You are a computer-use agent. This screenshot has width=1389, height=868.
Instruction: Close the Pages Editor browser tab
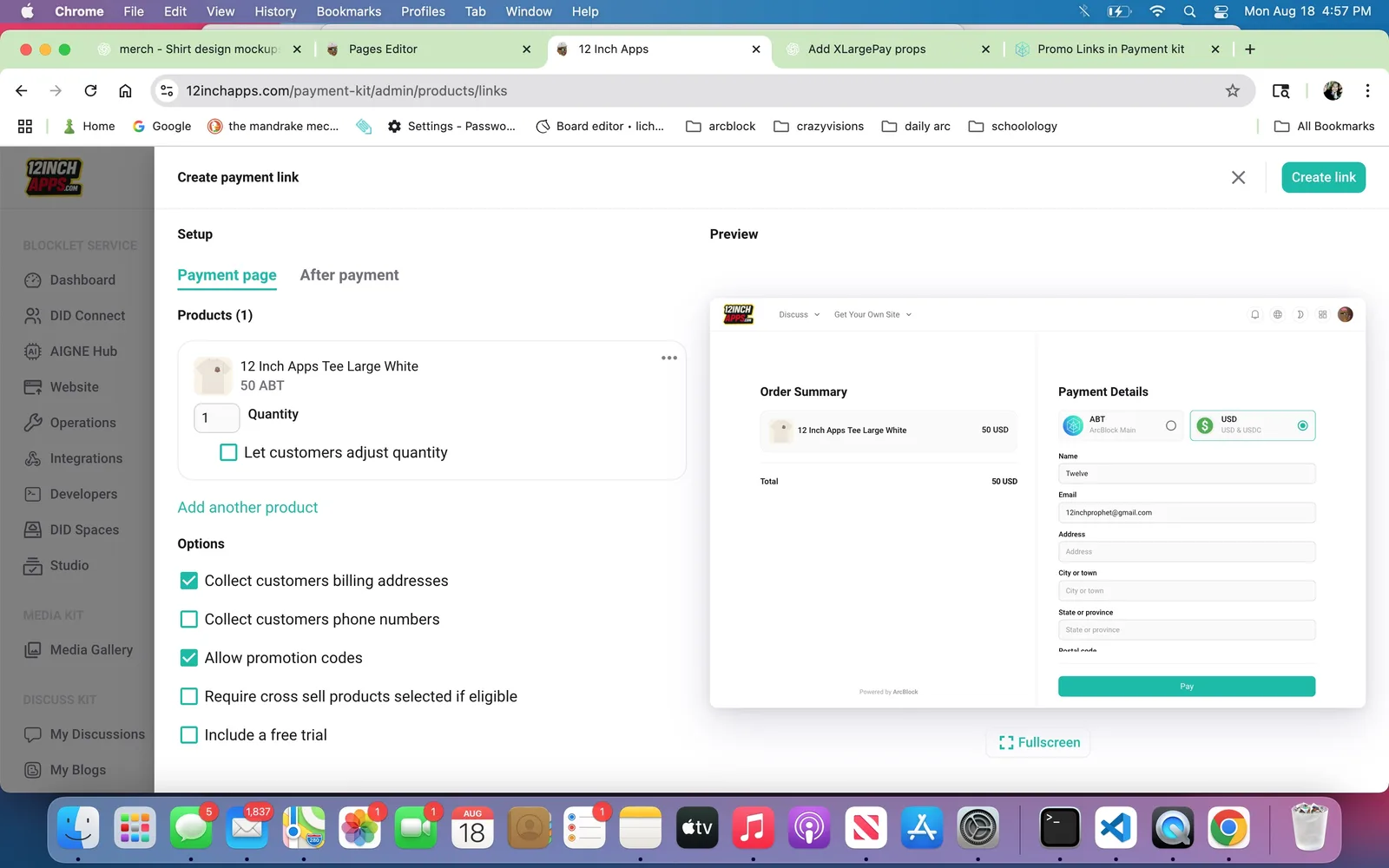[526, 49]
